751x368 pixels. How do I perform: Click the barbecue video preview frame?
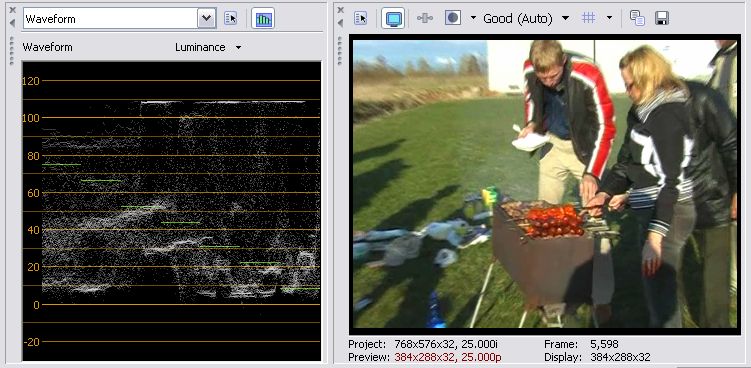pyautogui.click(x=545, y=184)
